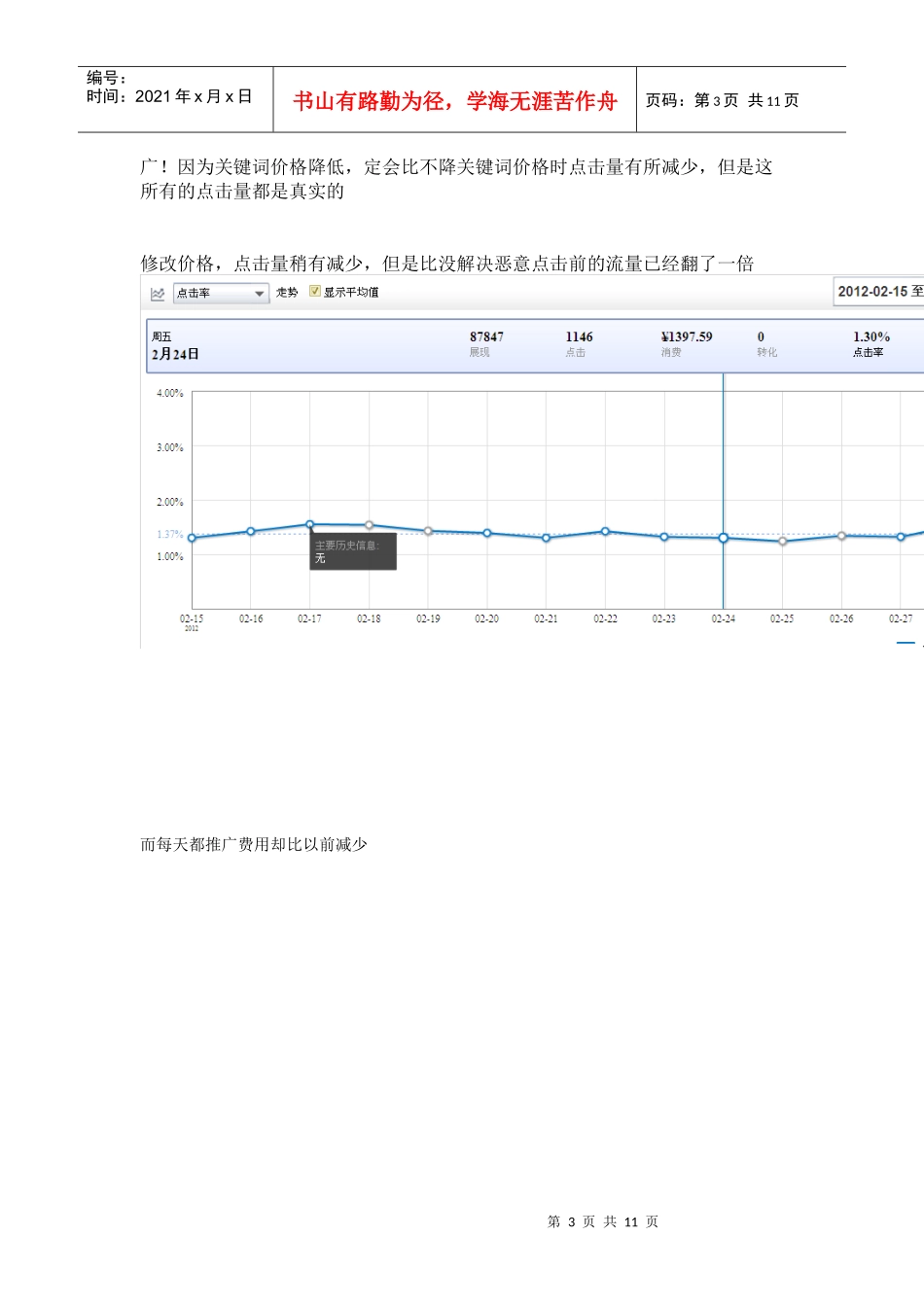Click the 02-24 x-axis date label

click(x=724, y=618)
